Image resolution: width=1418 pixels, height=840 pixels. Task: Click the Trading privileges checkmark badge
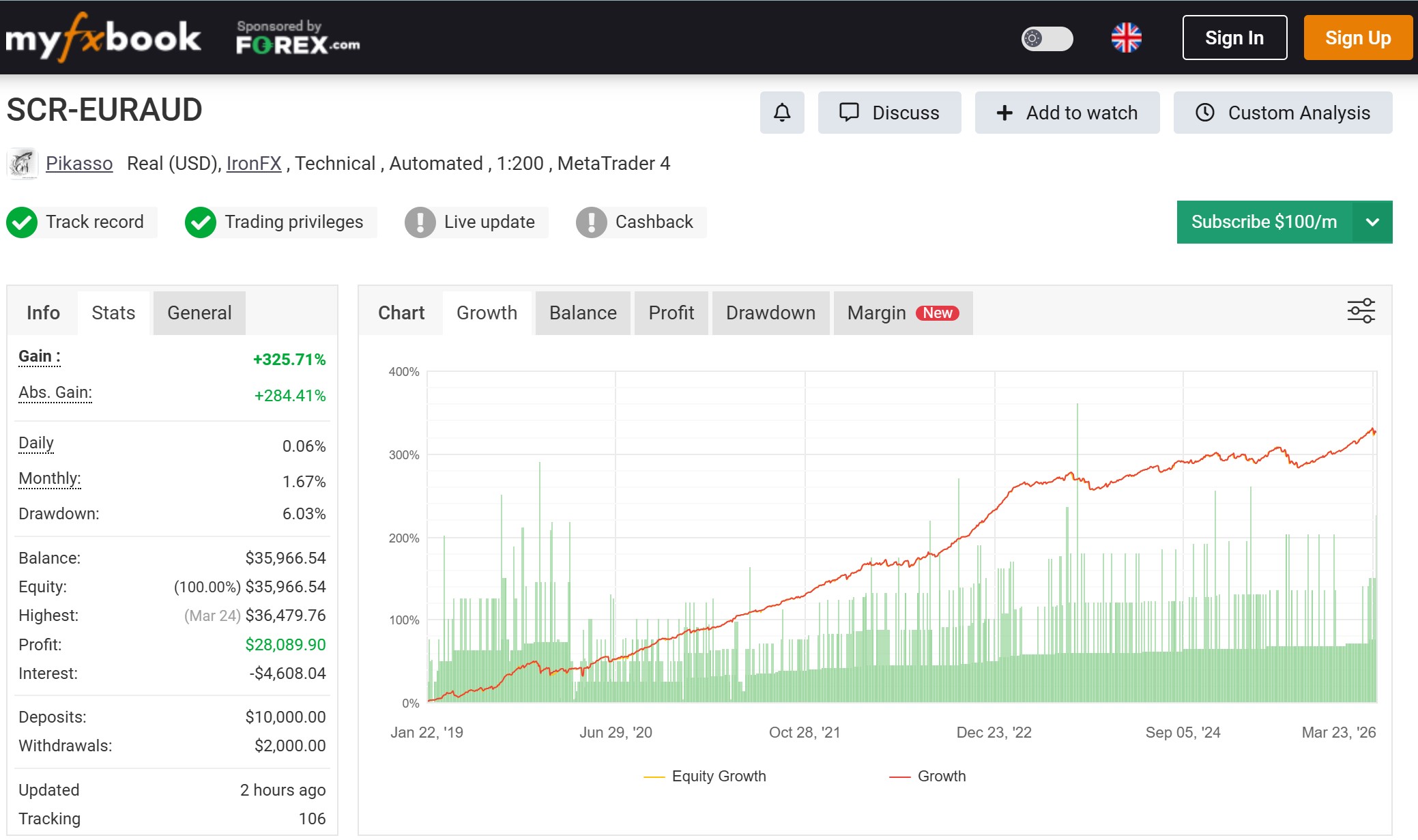200,222
